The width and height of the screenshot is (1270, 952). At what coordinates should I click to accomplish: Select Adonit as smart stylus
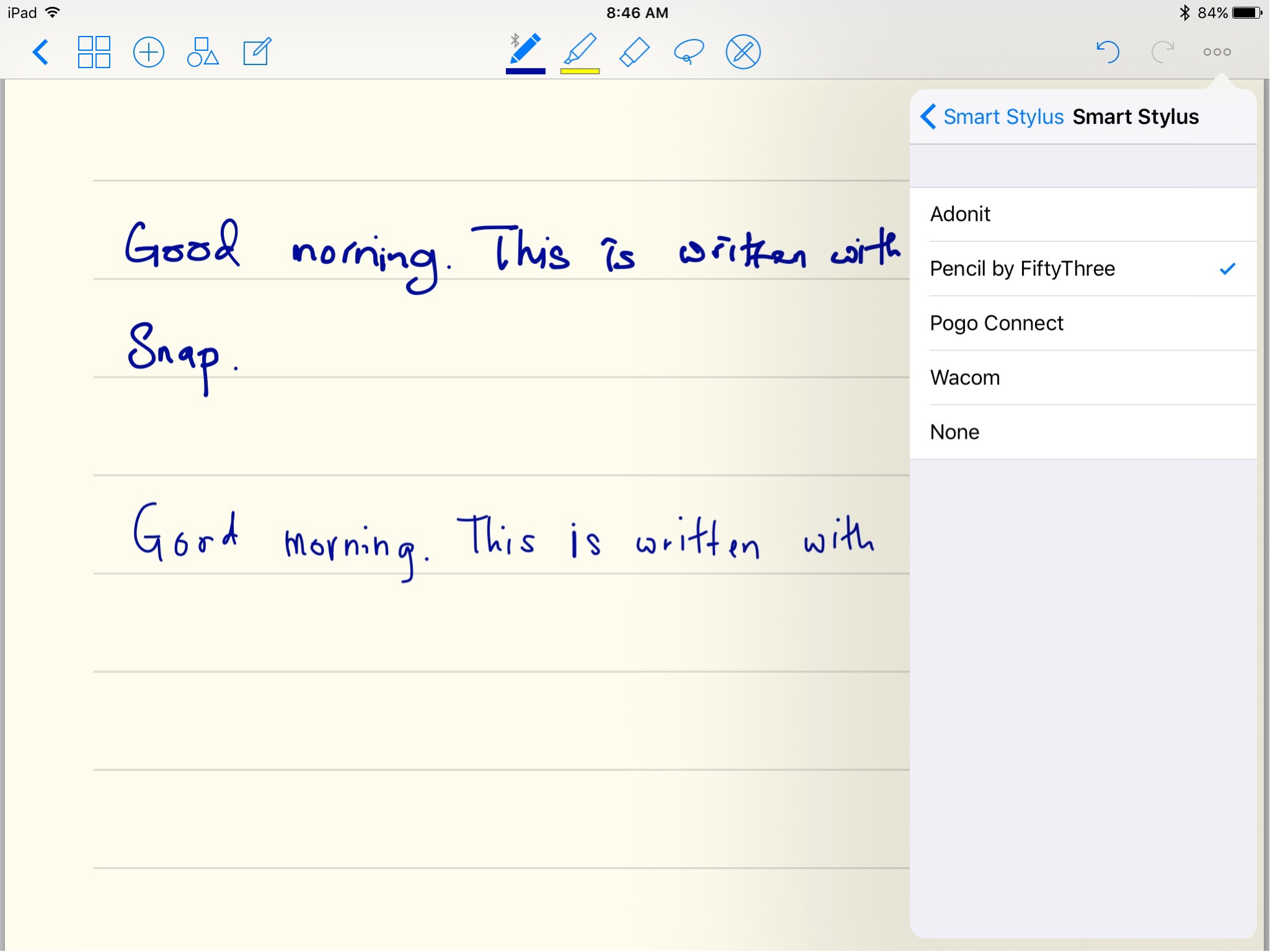[x=1083, y=214]
